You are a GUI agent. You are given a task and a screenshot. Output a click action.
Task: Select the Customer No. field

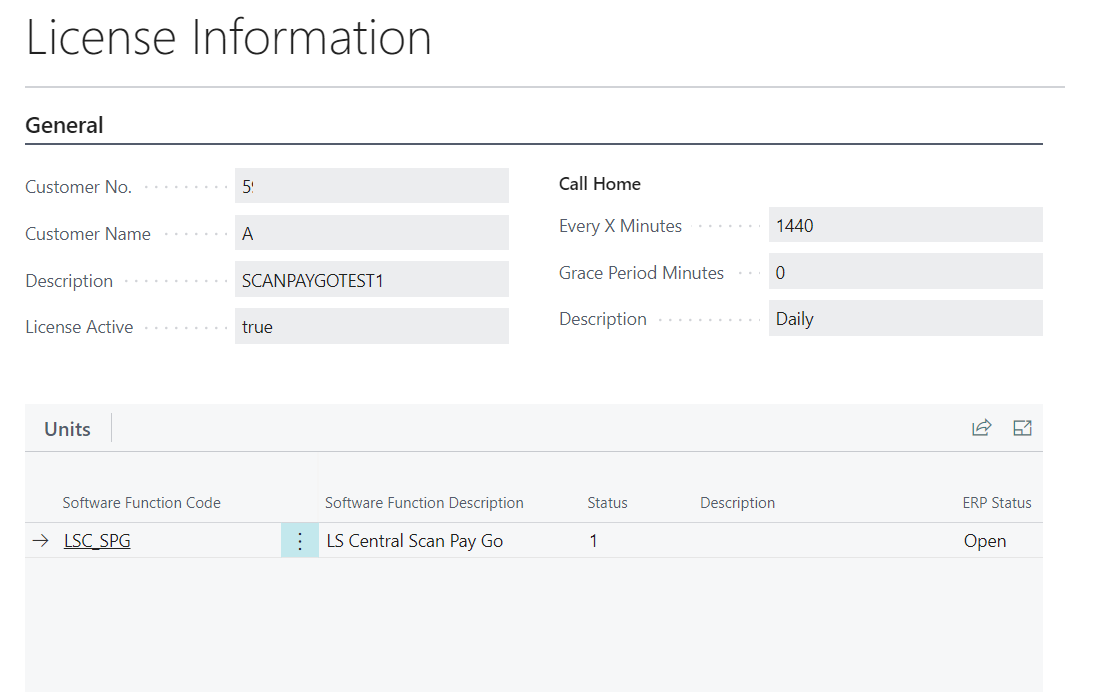pos(371,186)
